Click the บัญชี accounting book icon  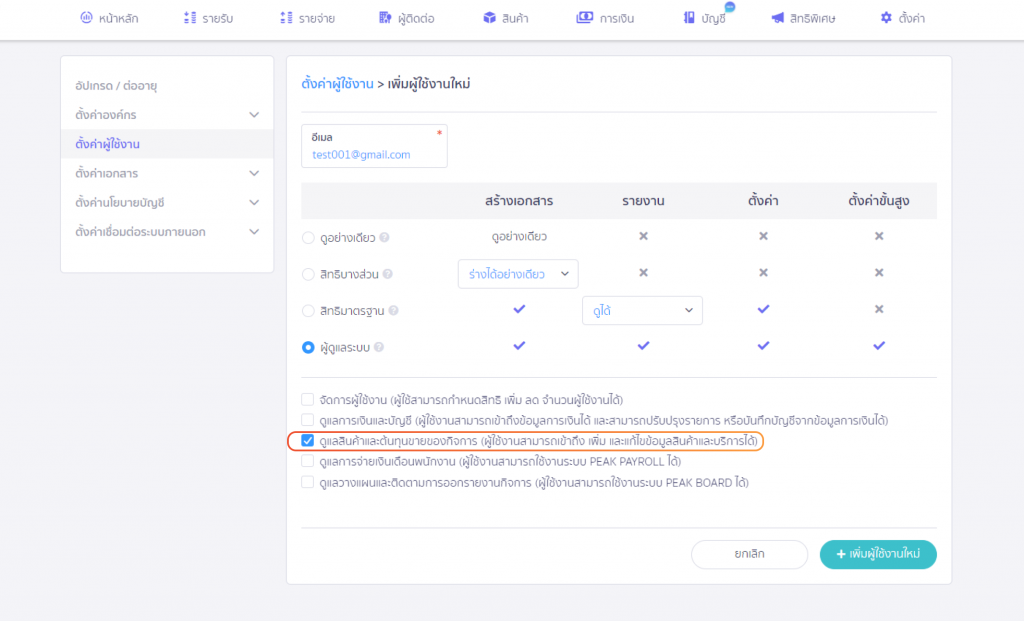(x=689, y=18)
